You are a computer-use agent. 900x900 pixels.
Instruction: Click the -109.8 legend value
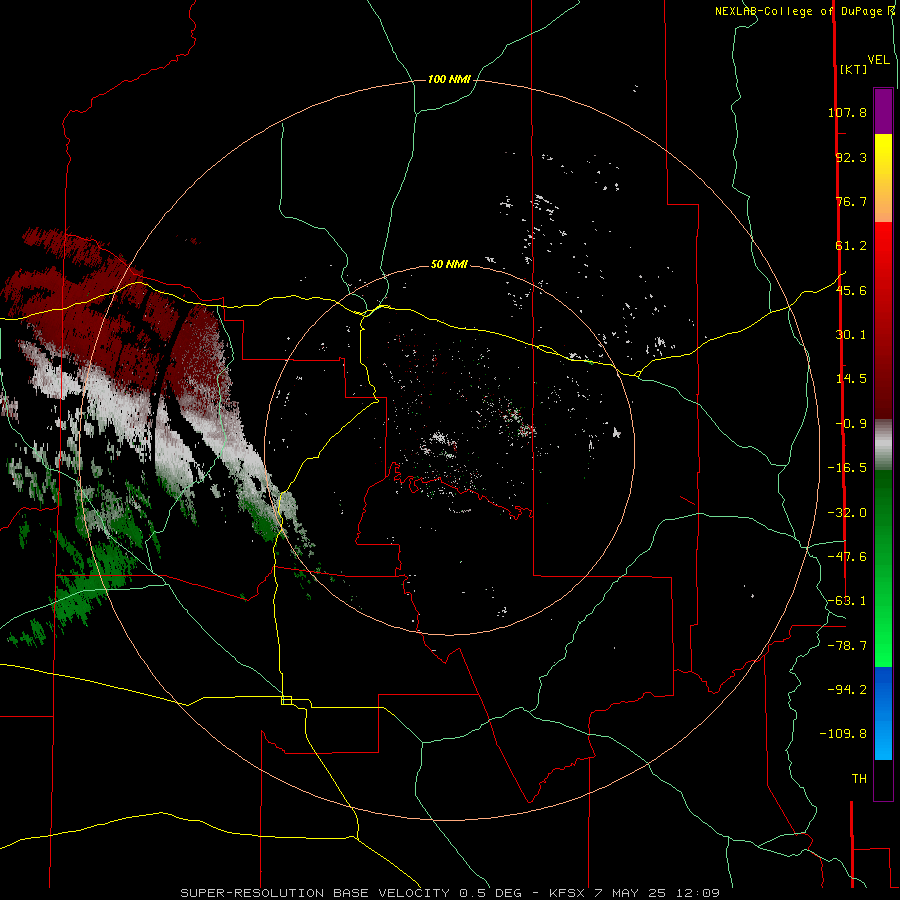click(844, 734)
